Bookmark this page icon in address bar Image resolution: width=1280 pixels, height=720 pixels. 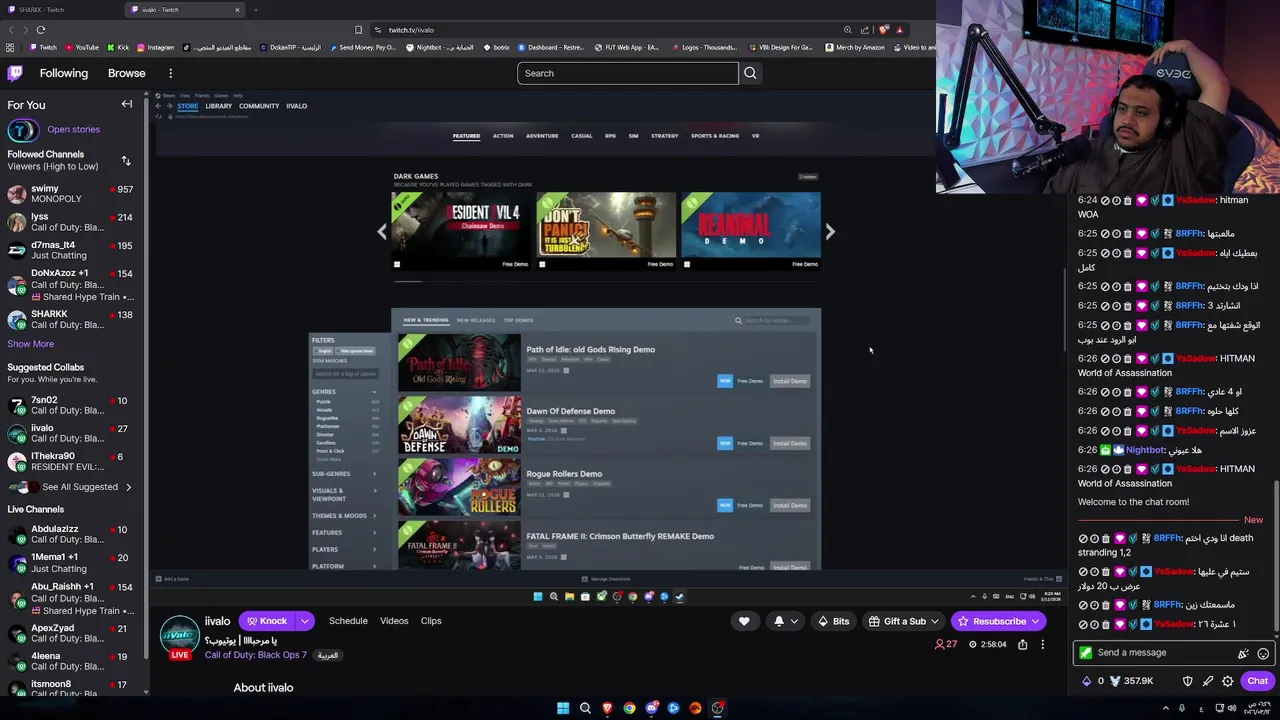tap(358, 30)
